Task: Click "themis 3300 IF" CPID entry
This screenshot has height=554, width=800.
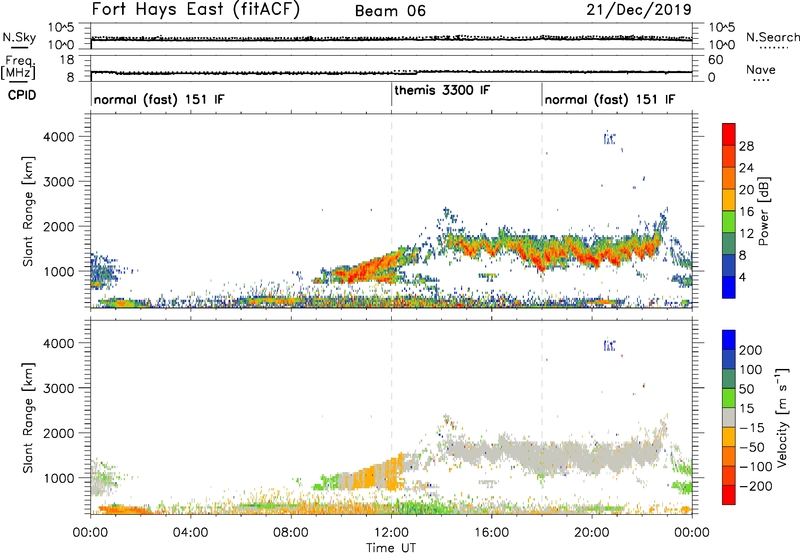Action: pos(442,91)
